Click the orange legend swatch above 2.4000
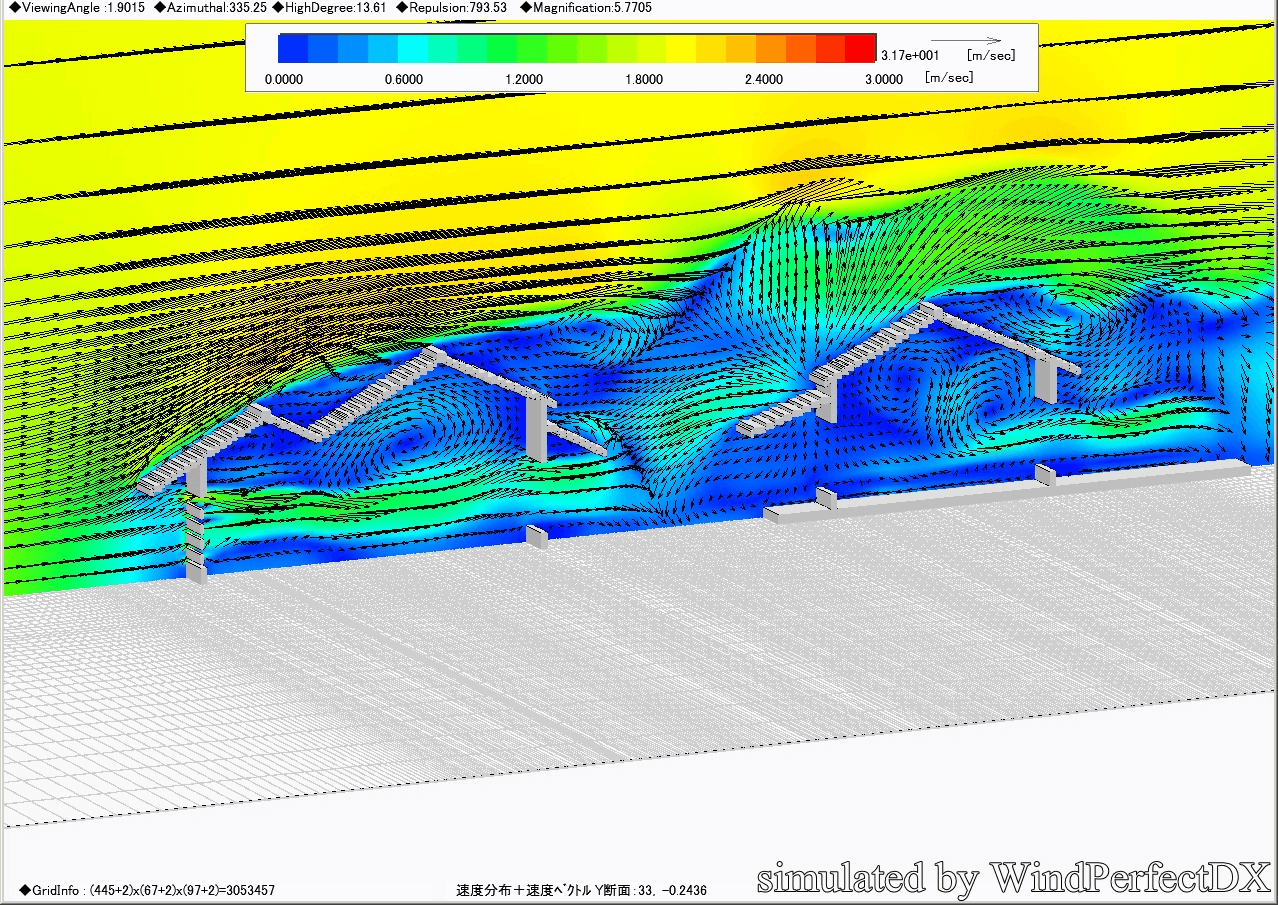Screen dimensions: 1278x905 coord(770,49)
